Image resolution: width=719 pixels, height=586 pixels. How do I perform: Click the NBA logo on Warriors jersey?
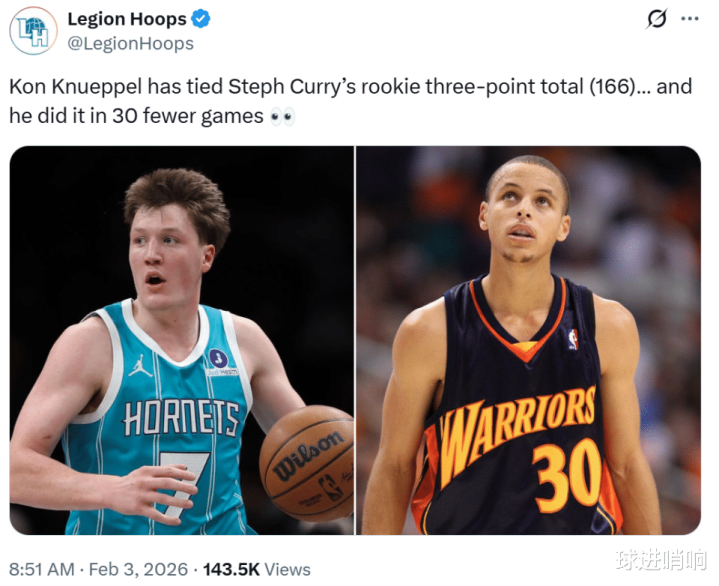click(573, 339)
